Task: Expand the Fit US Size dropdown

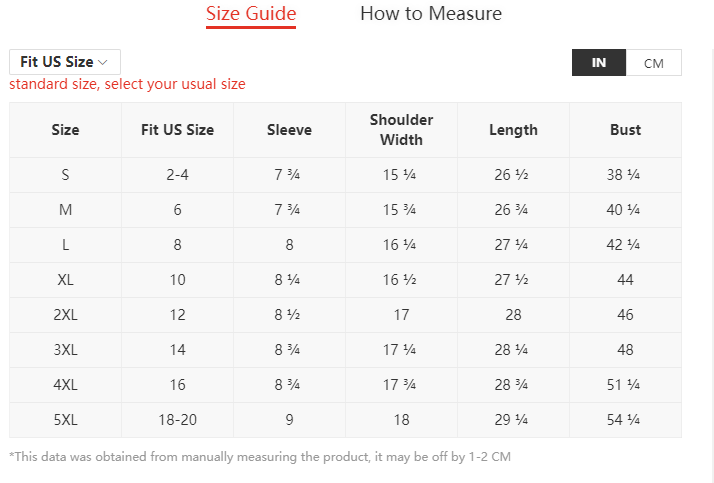Action: click(64, 62)
